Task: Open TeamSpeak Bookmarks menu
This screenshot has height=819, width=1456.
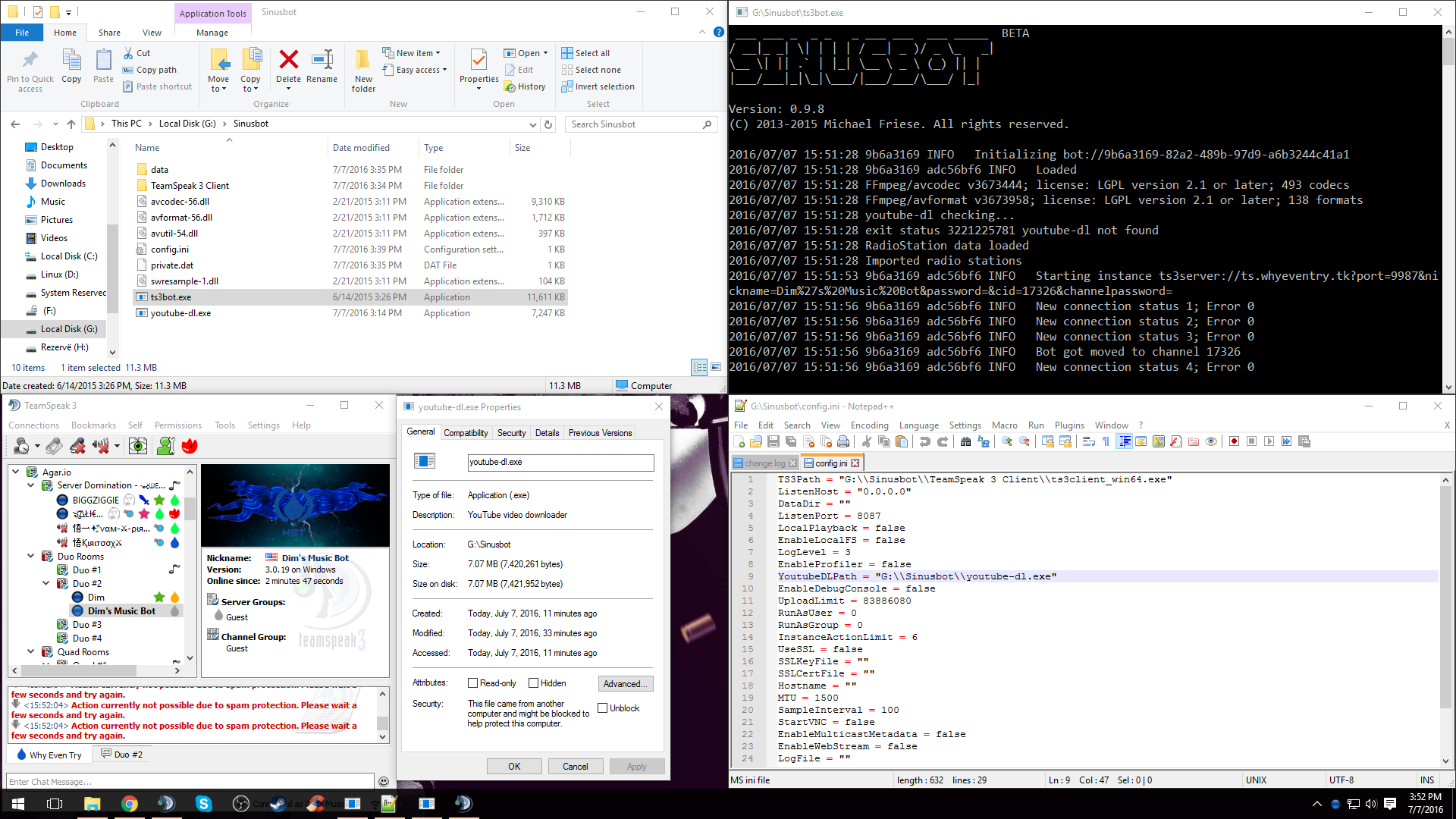Action: tap(93, 425)
